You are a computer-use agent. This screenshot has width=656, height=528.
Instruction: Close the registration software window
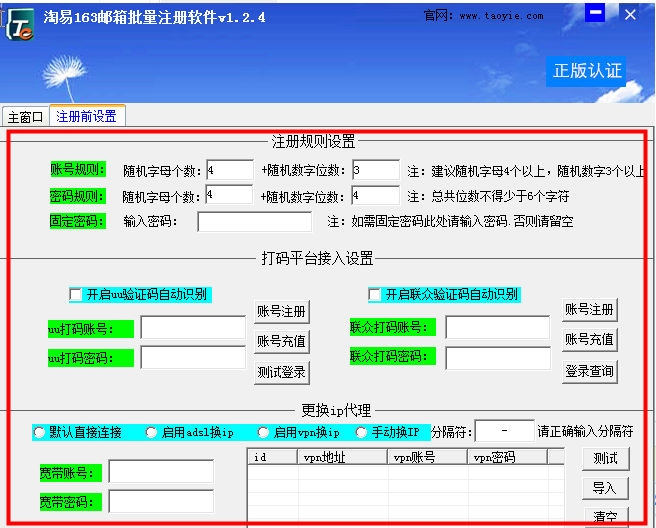click(630, 15)
